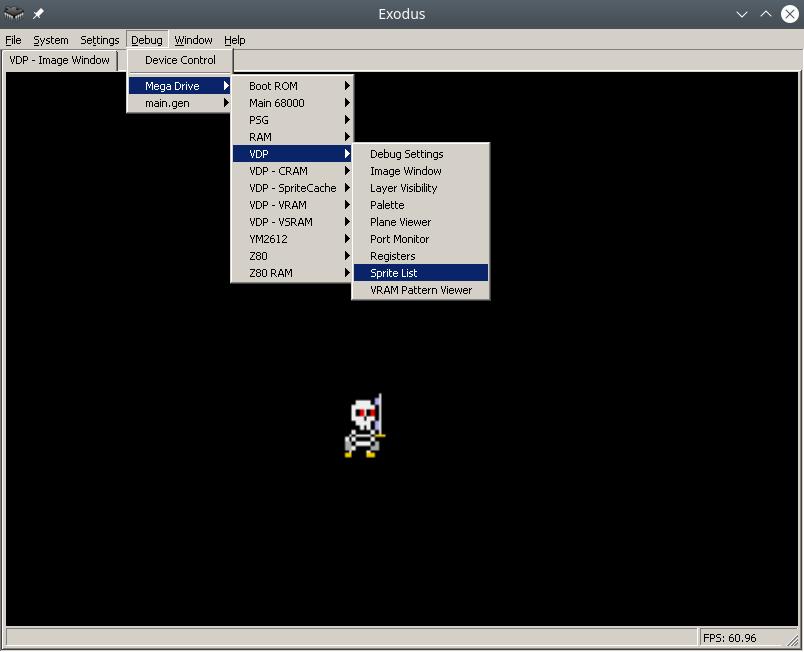Expand the RAM submenu
Image resolution: width=804 pixels, height=652 pixels.
(292, 137)
